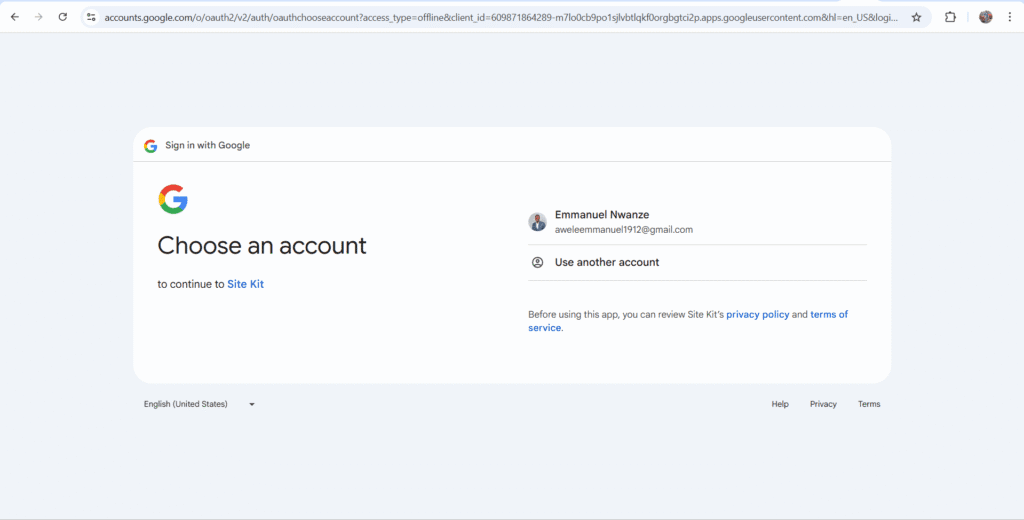Go back using browser back arrow
The height and width of the screenshot is (520, 1024).
(x=14, y=17)
